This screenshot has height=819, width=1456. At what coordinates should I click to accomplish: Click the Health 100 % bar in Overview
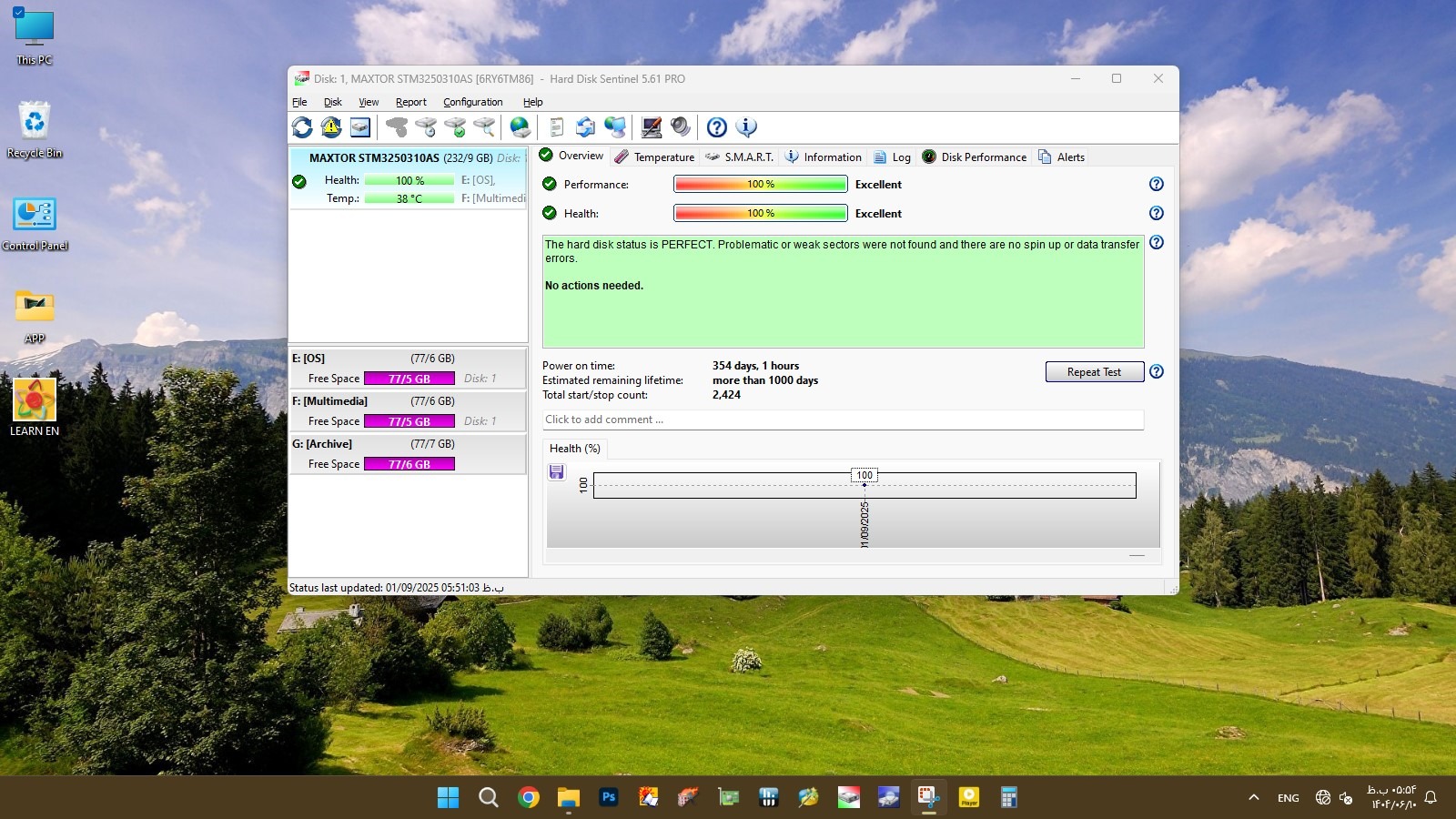coord(761,213)
